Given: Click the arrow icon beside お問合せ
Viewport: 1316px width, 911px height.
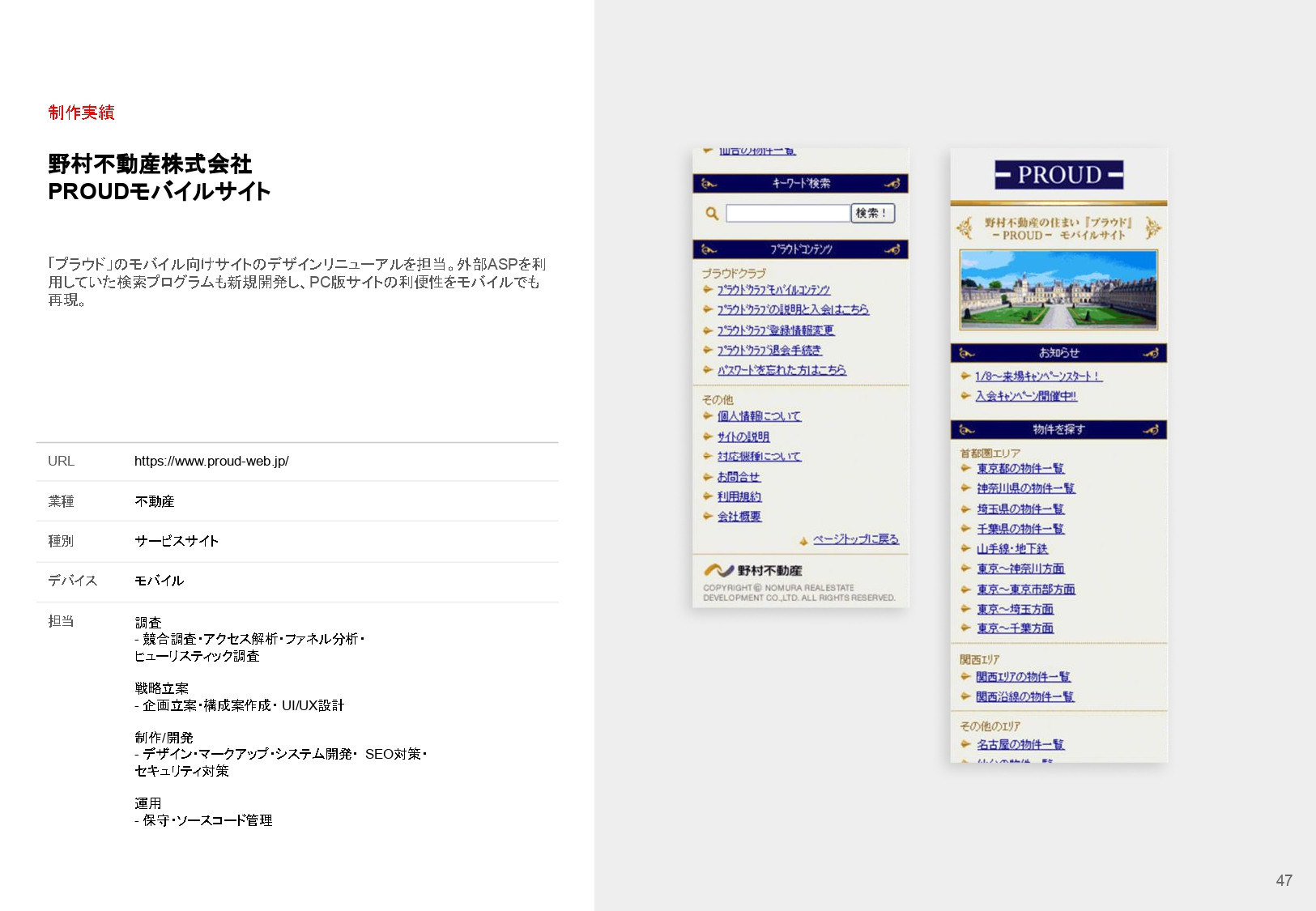Looking at the screenshot, I should point(708,476).
